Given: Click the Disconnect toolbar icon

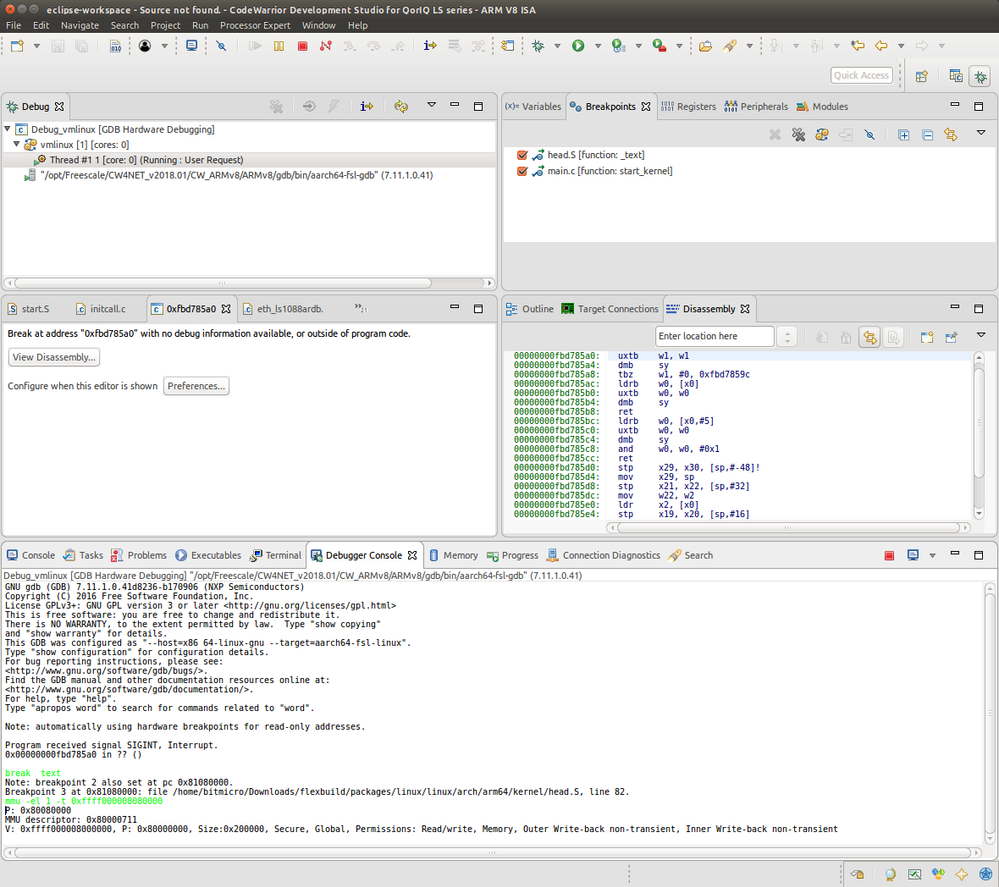Looking at the screenshot, I should coord(326,46).
